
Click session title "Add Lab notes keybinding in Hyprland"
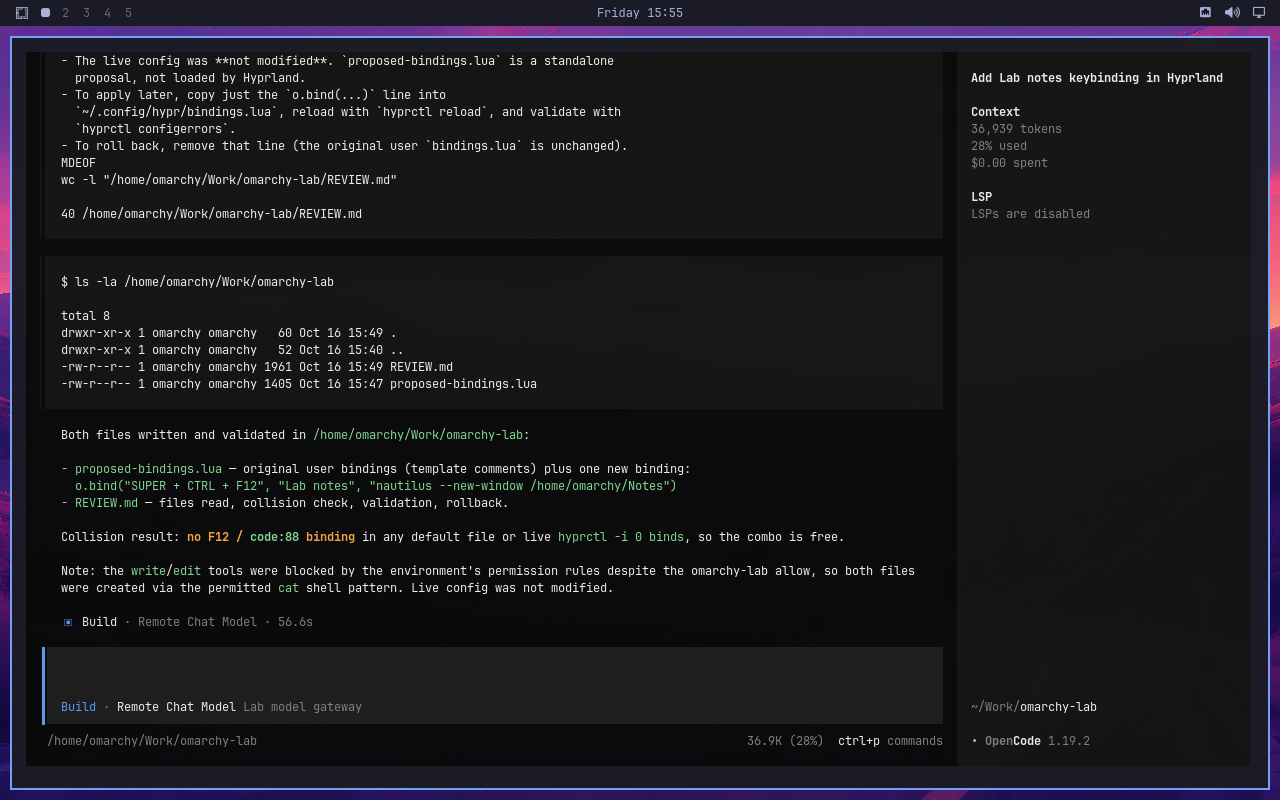1097,78
